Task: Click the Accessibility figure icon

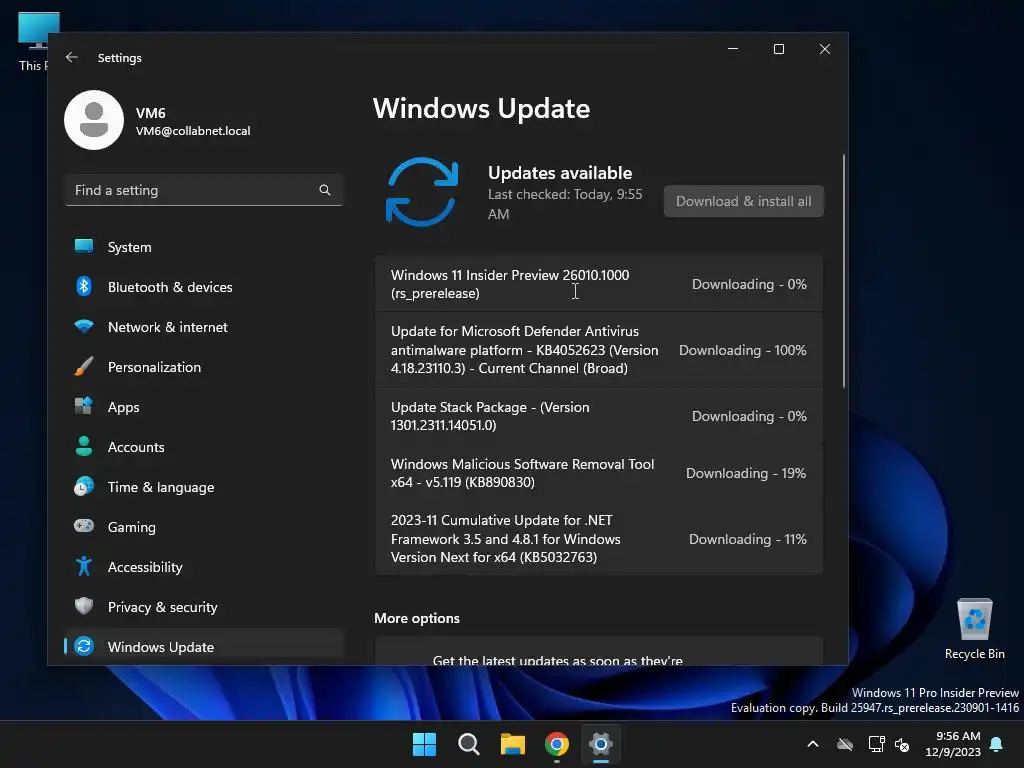Action: point(84,566)
